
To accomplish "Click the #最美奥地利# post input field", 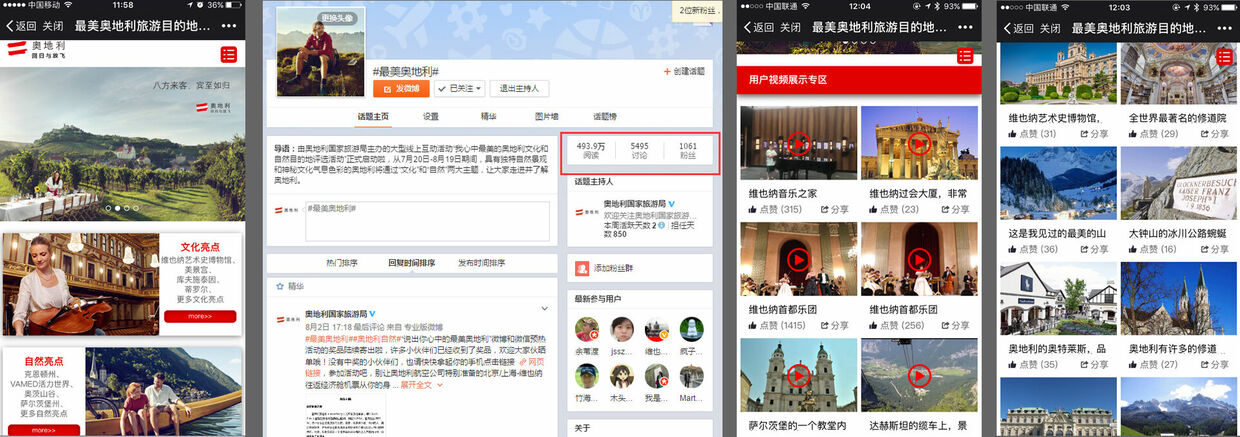I will pyautogui.click(x=427, y=221).
